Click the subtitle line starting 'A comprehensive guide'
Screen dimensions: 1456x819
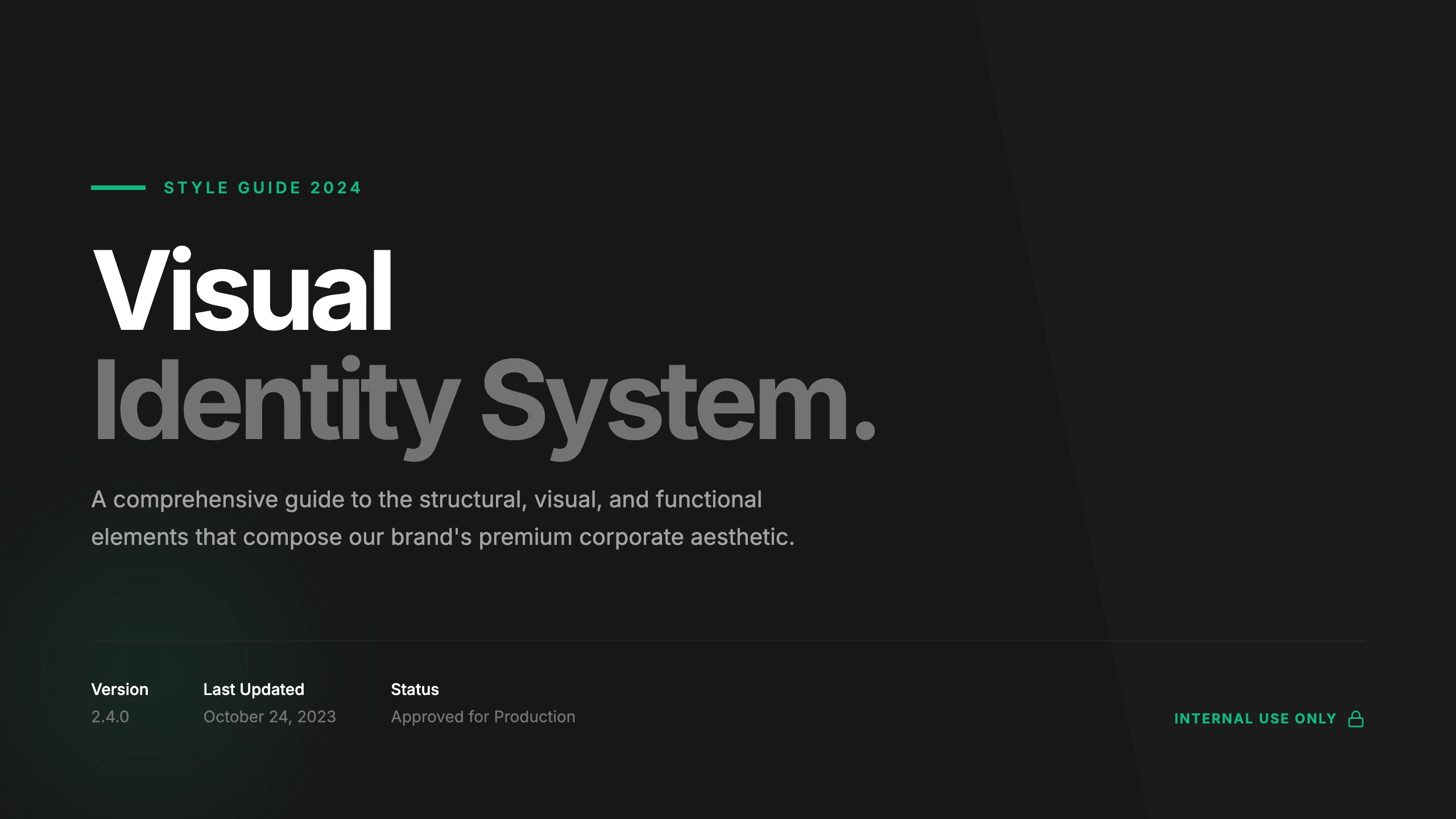[427, 499]
